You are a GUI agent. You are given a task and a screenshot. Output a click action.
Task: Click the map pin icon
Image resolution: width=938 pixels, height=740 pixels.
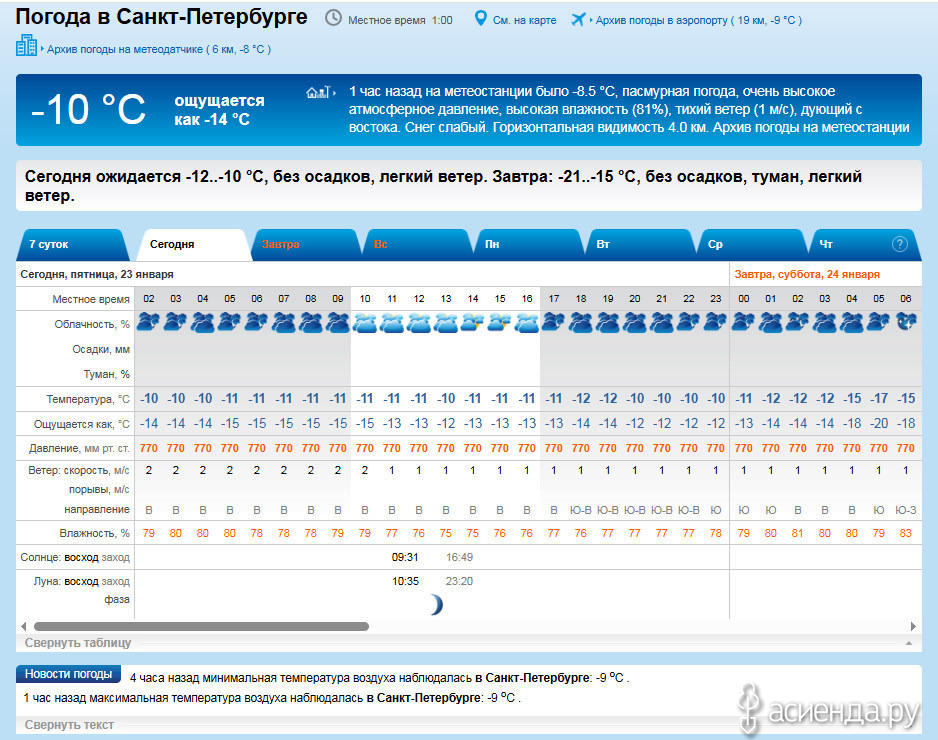coord(480,19)
